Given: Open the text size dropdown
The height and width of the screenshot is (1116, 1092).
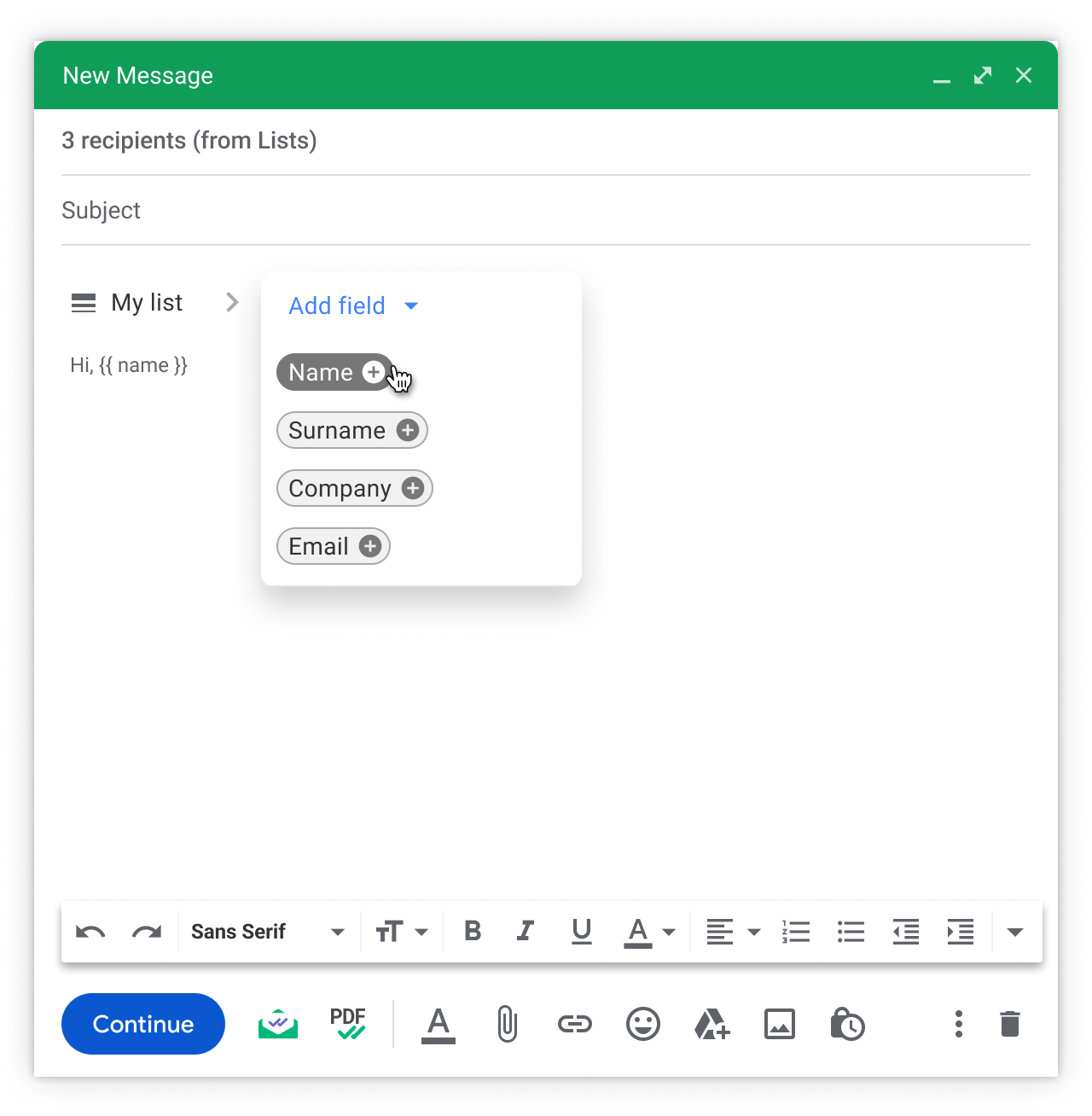Looking at the screenshot, I should click(402, 932).
